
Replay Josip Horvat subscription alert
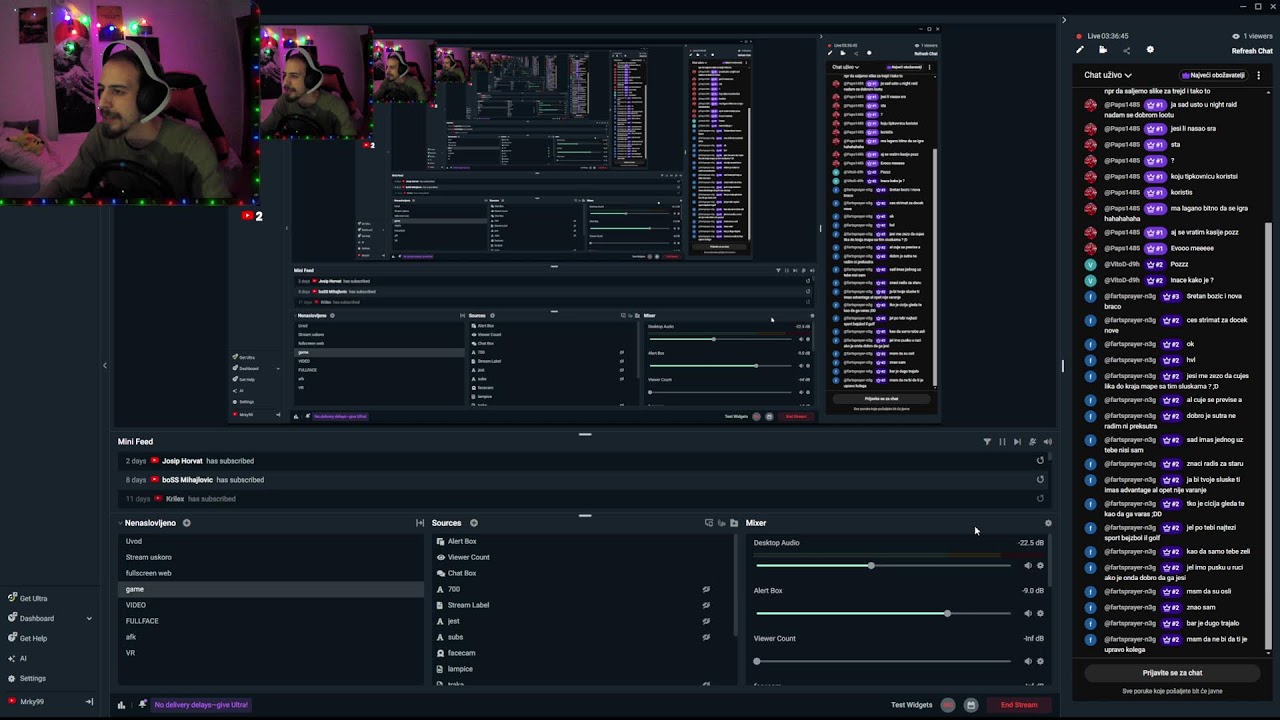pos(1040,461)
